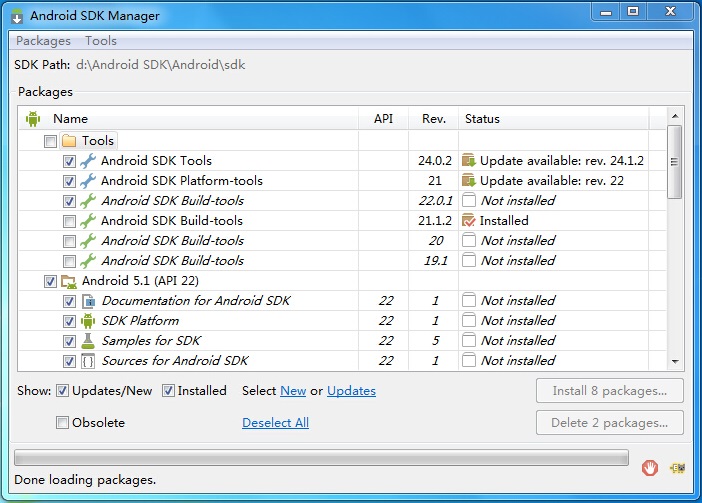The image size is (702, 503).
Task: Click the green wrench icon of Build-tools 22.0.1
Action: point(88,200)
